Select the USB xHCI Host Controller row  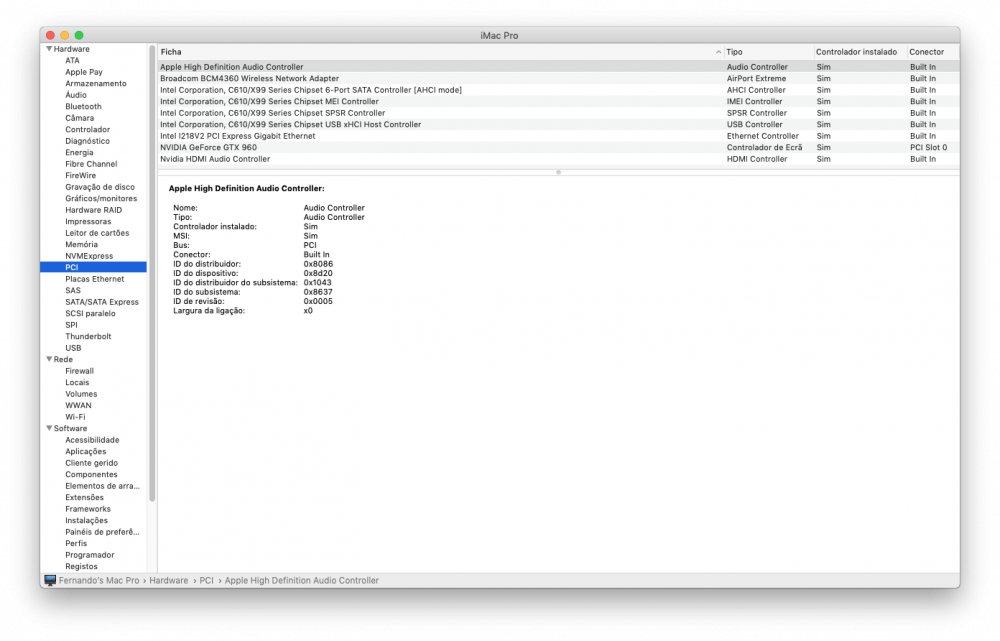pyautogui.click(x=558, y=124)
